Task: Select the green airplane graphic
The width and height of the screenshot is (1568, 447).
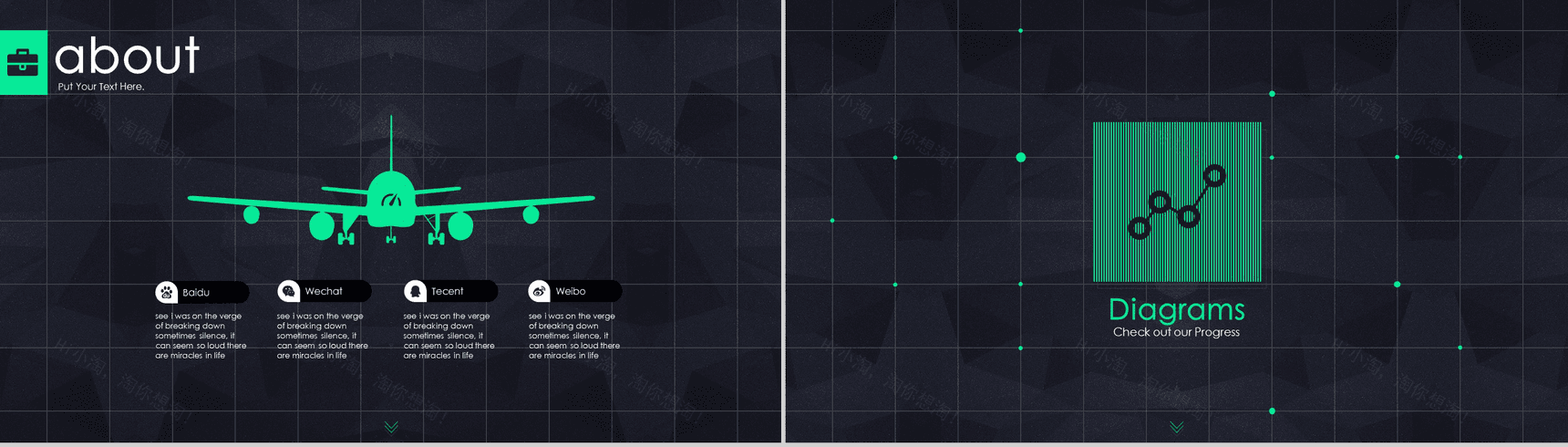Action: [391, 202]
